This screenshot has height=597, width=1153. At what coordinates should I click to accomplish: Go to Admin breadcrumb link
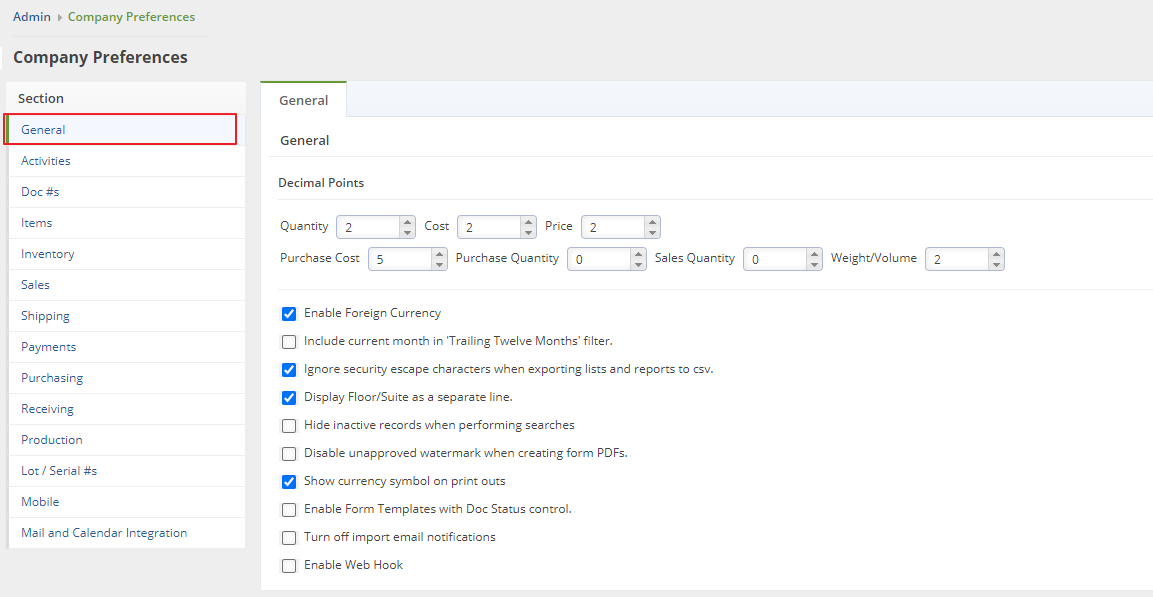[32, 16]
